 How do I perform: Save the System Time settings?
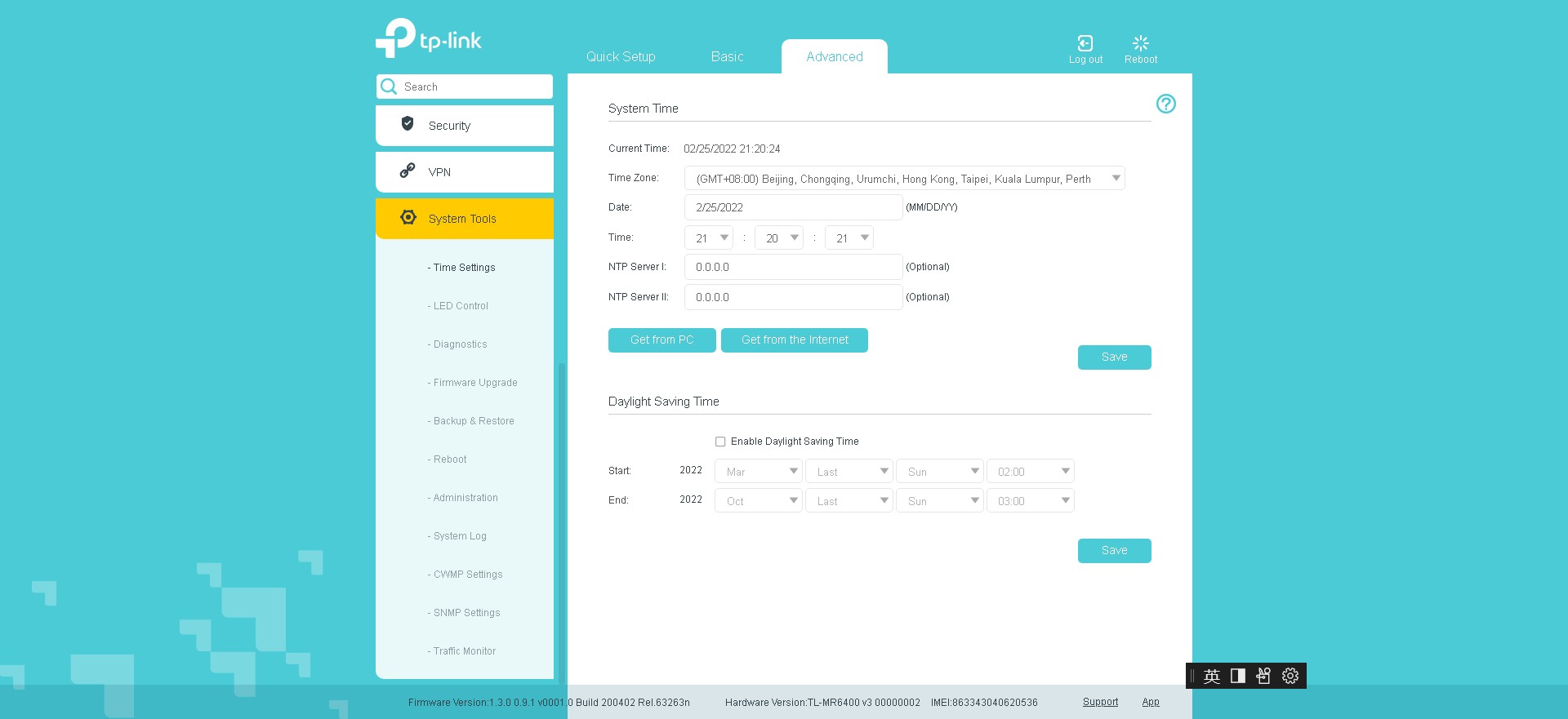click(1115, 357)
